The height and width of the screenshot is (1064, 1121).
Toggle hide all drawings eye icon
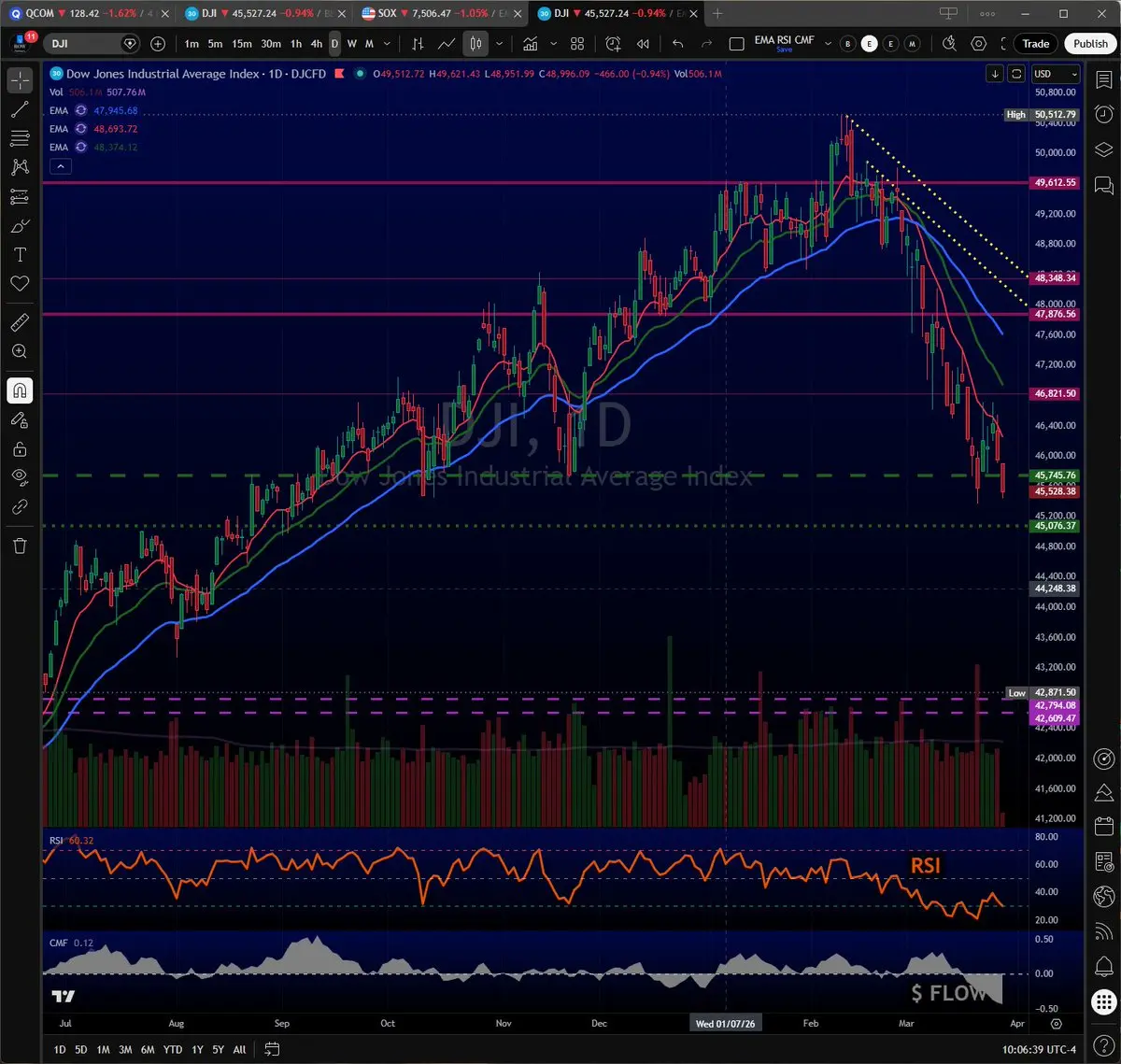pyautogui.click(x=20, y=477)
